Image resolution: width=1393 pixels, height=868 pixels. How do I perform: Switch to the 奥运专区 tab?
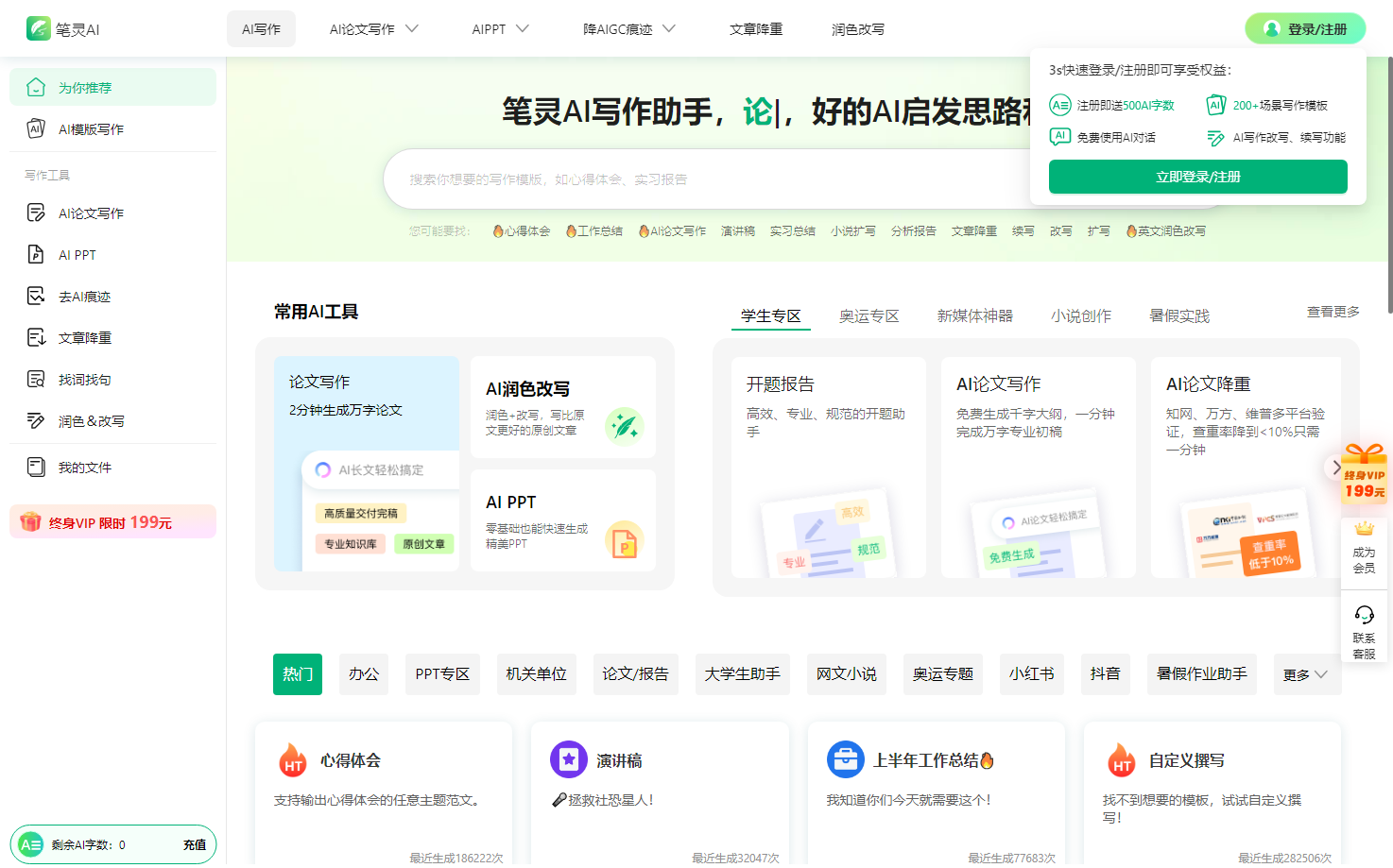click(x=869, y=315)
